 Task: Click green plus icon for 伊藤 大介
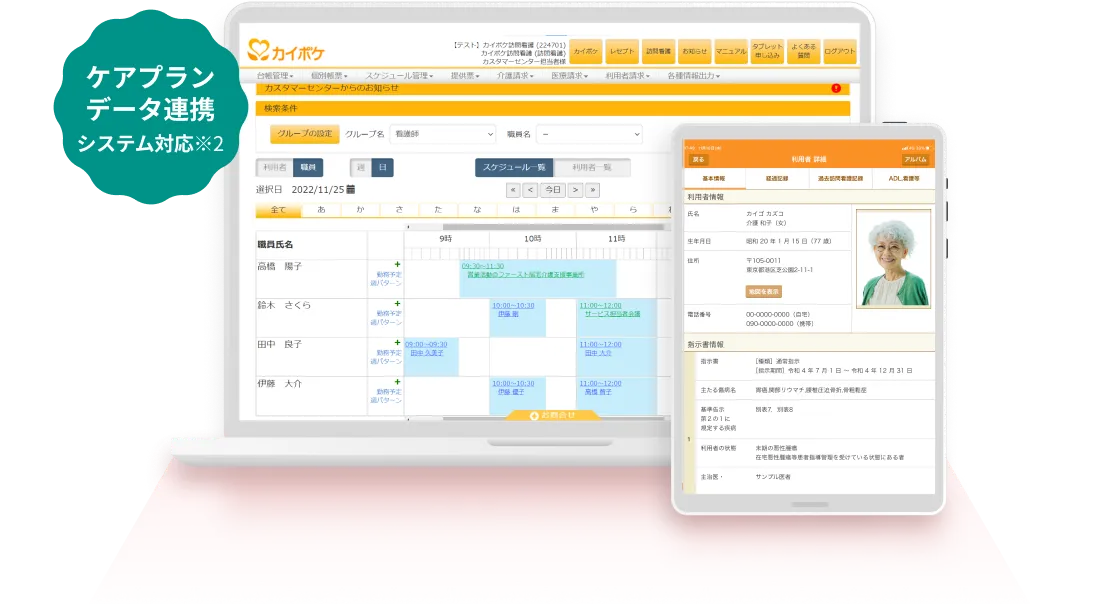pyautogui.click(x=397, y=382)
